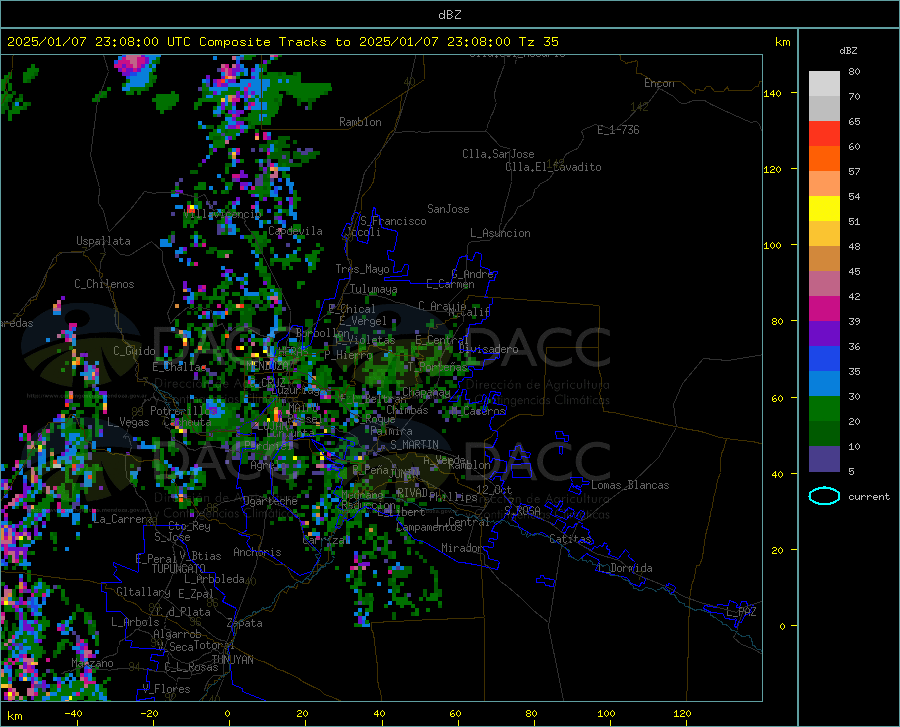900x727 pixels.
Task: Click the dBZ title at top
Action: [x=449, y=15]
